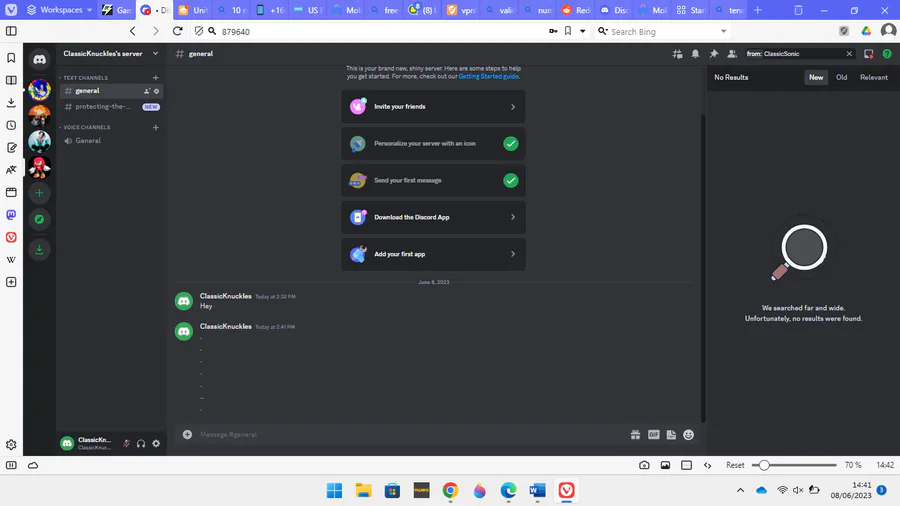Image resolution: width=900 pixels, height=506 pixels.
Task: Open the Knuckles avatar server
Action: [39, 168]
